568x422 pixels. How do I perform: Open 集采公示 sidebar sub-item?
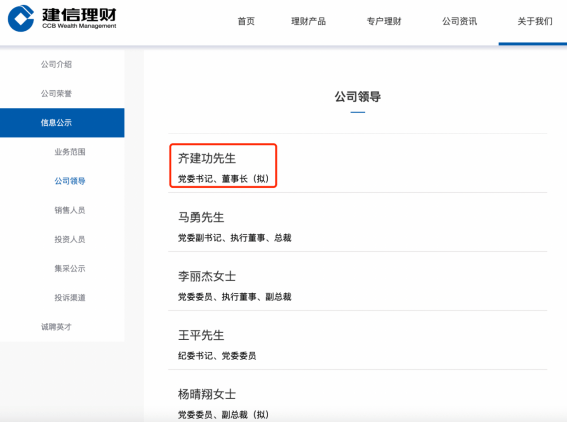(x=70, y=268)
